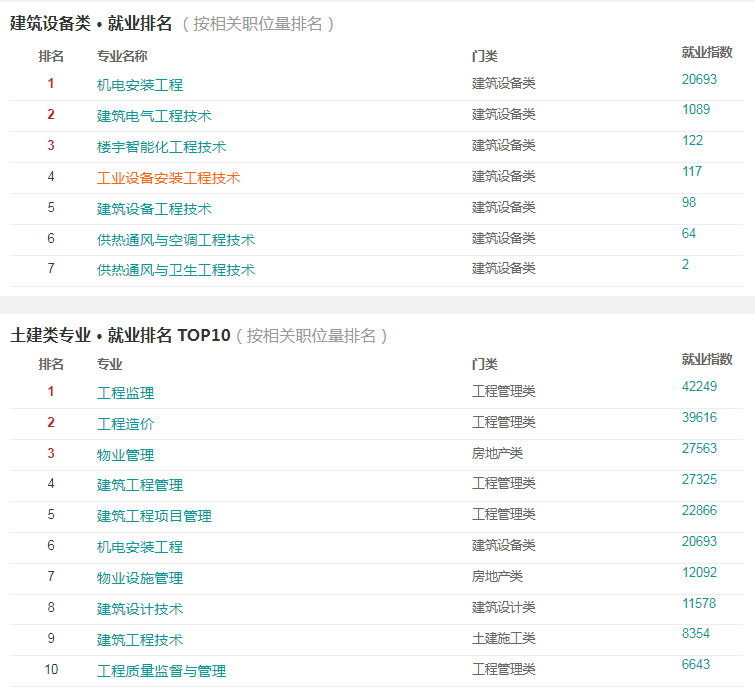Click the index value 22866
The image size is (755, 692).
[x=699, y=510]
